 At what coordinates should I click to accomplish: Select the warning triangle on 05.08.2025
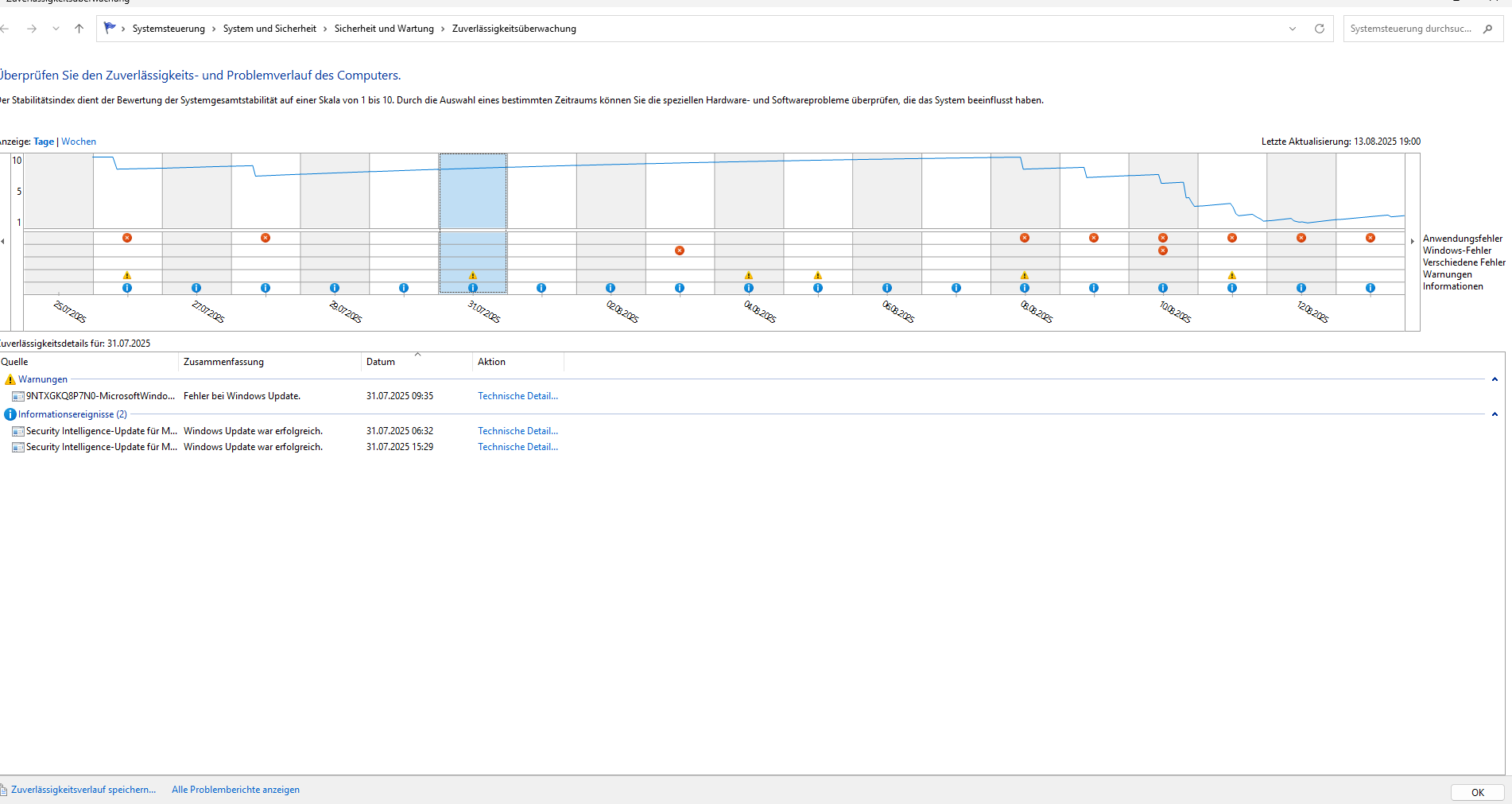(x=818, y=275)
